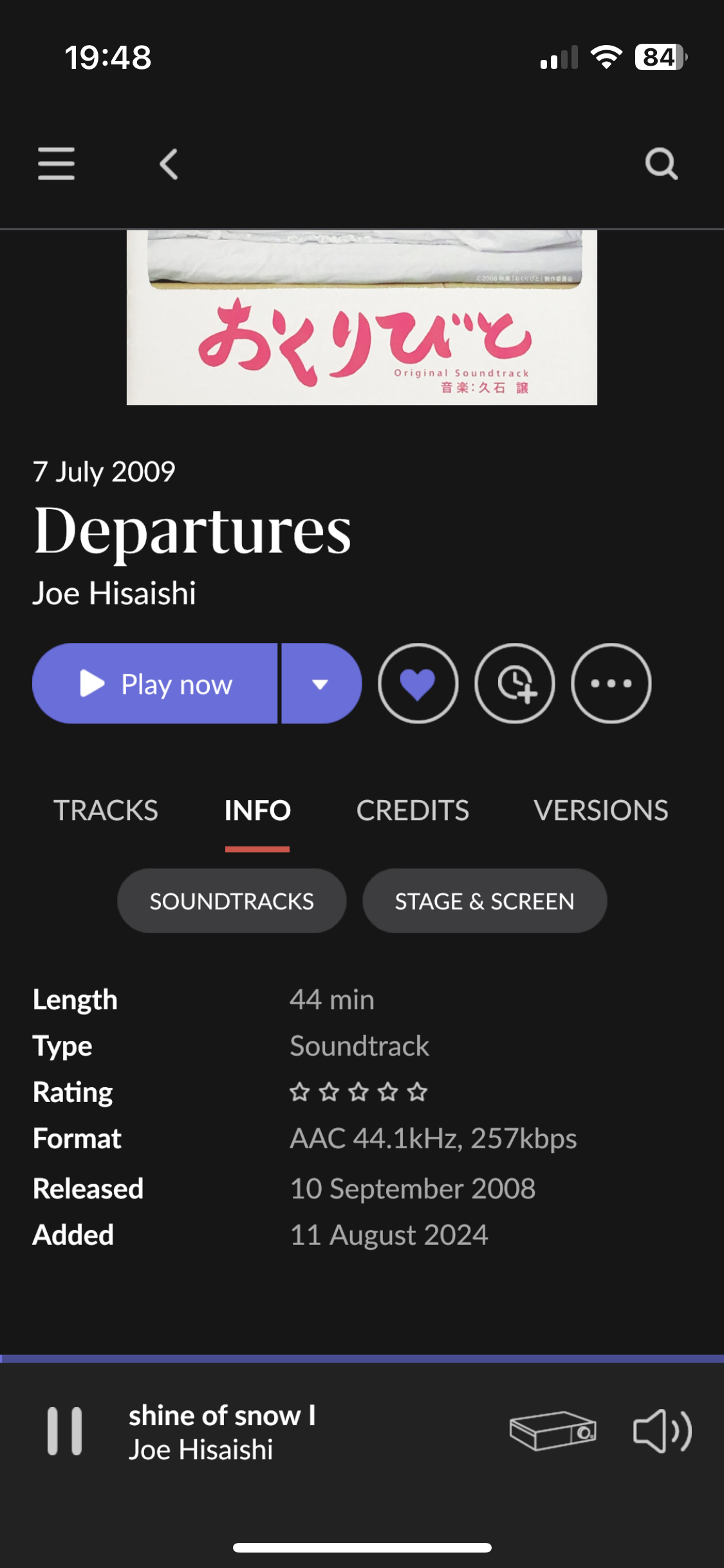Screen dimensions: 724x1568
Task: Open the STAGE & SCREEN genre tag
Action: (x=485, y=901)
